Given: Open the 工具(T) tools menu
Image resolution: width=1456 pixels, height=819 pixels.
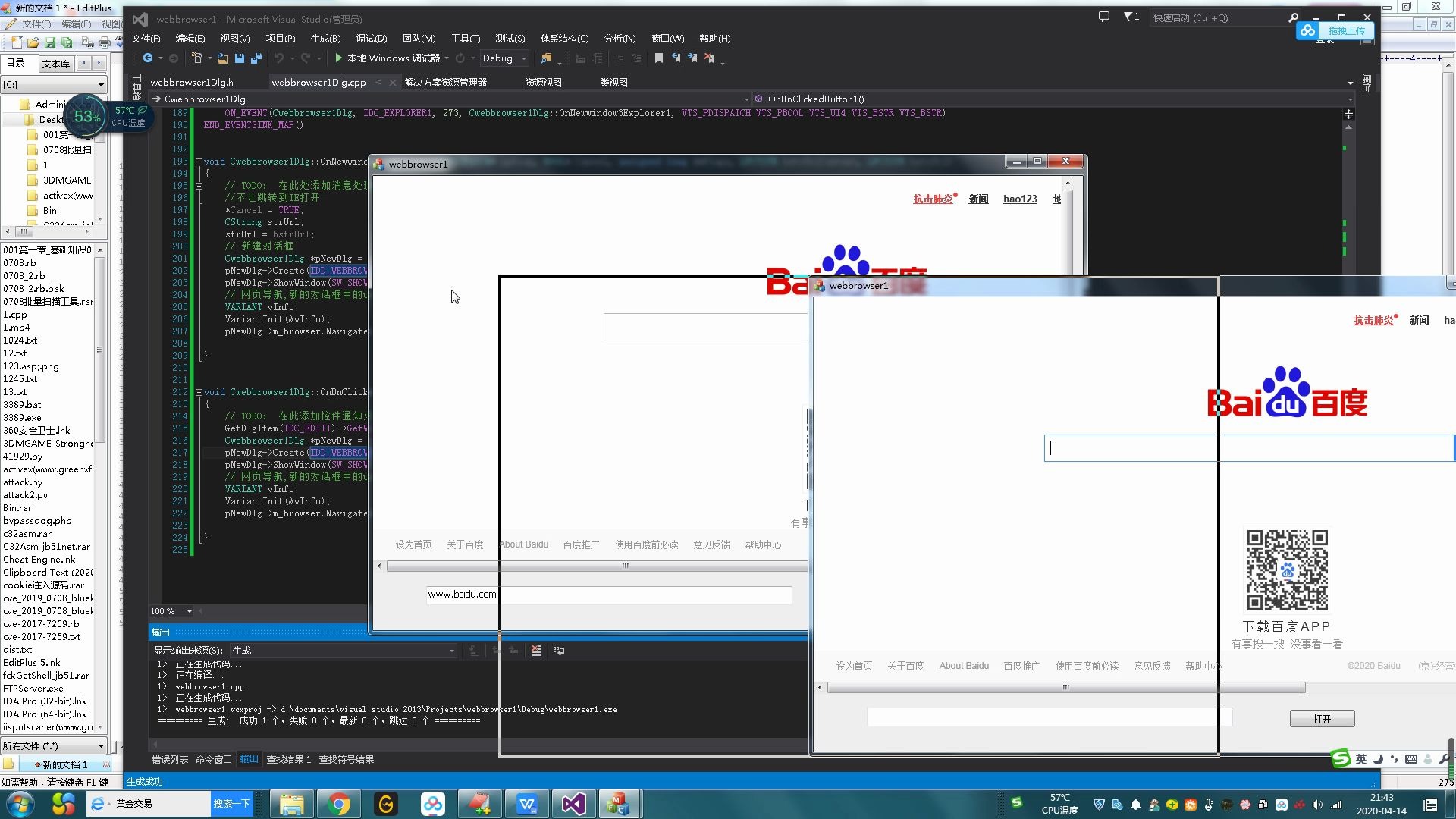Looking at the screenshot, I should pos(465,38).
